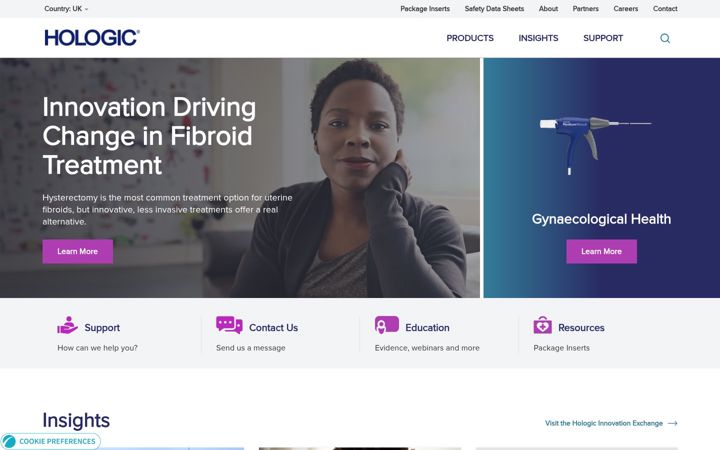Click 'Evidence, webinars and more' text
The height and width of the screenshot is (450, 720).
(427, 348)
